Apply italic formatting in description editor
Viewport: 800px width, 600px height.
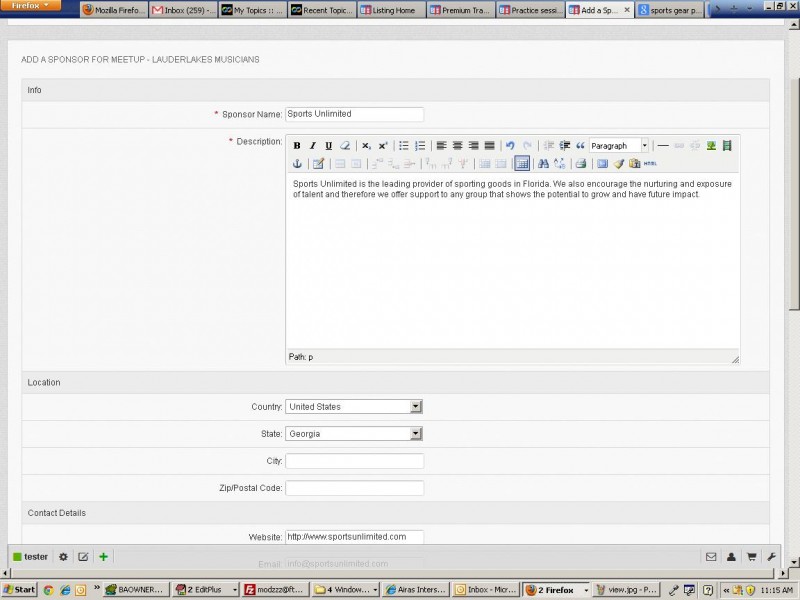pos(313,146)
